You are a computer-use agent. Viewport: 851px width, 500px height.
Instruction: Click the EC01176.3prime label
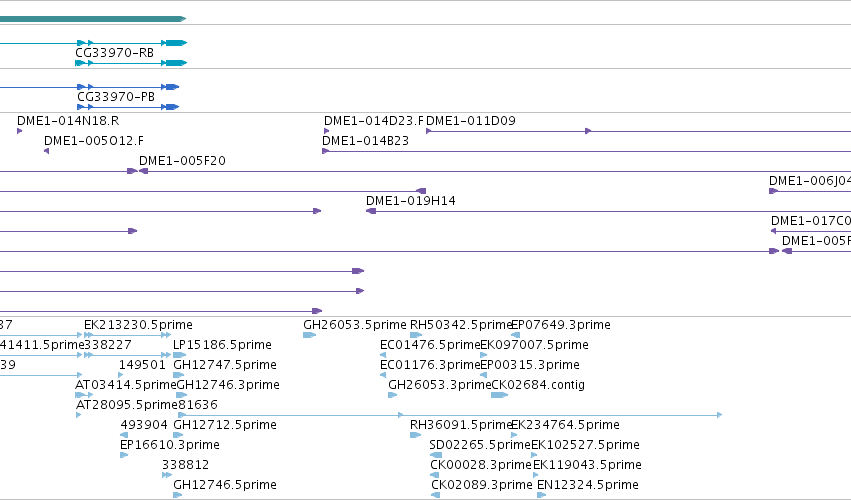click(430, 365)
